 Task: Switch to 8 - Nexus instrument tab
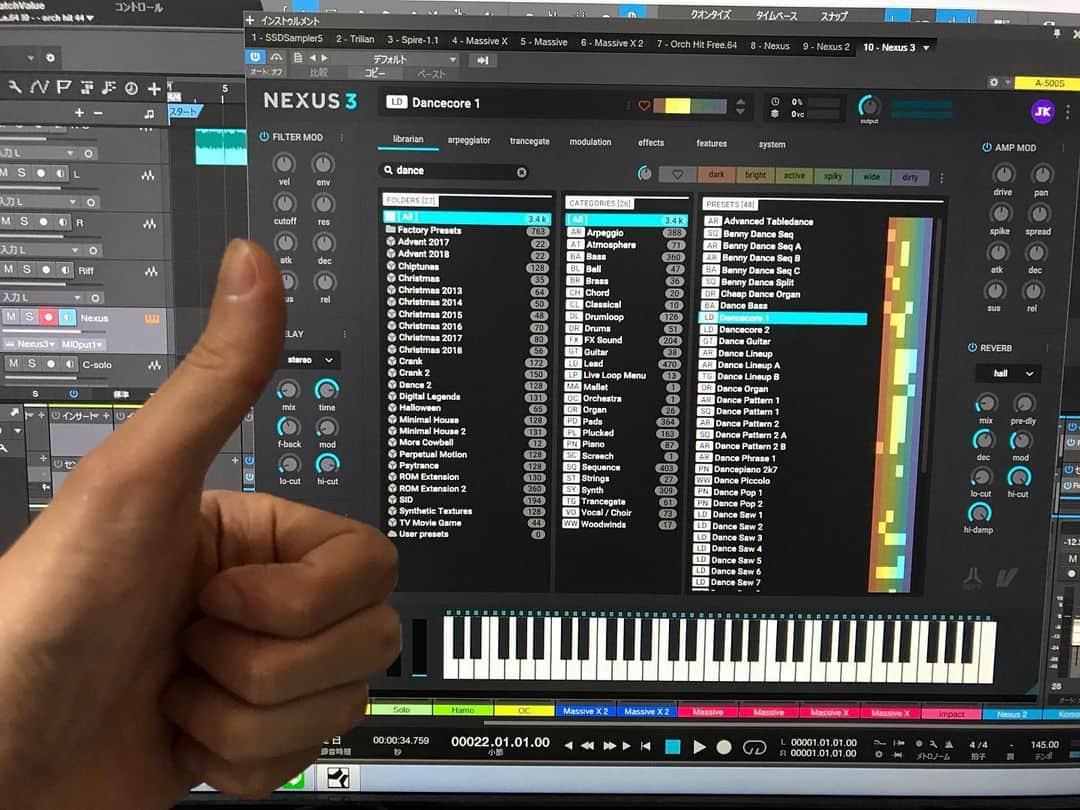[770, 45]
